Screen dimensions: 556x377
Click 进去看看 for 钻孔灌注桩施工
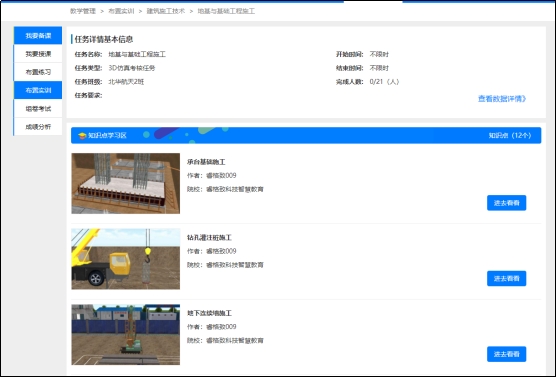(x=506, y=278)
